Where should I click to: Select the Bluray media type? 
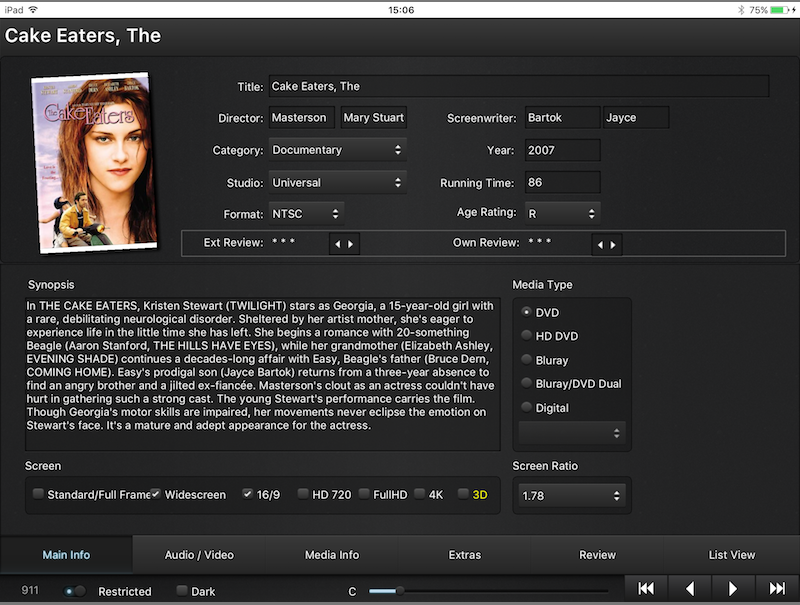527,360
